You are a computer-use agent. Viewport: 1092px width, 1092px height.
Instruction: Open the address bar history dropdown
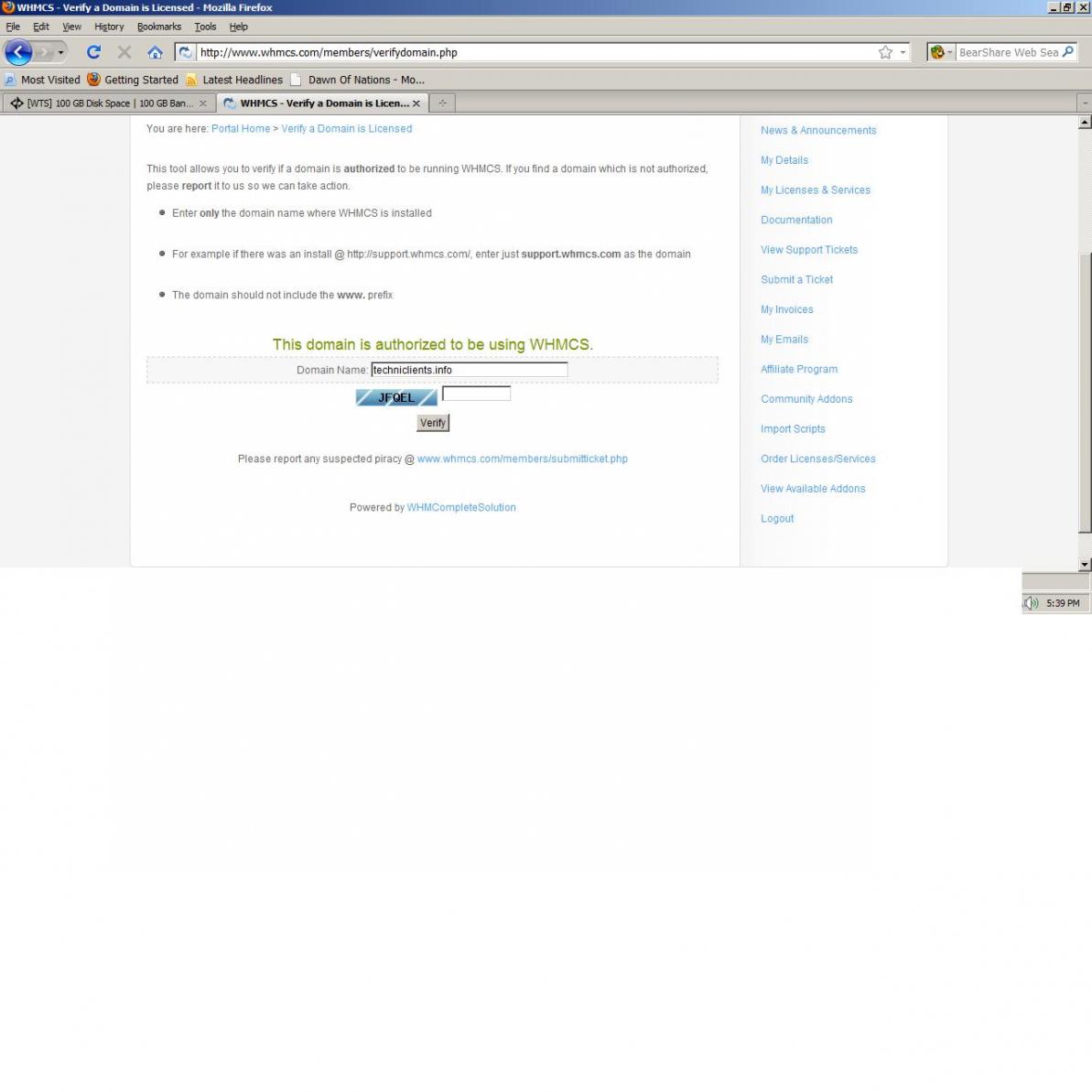pos(903,52)
